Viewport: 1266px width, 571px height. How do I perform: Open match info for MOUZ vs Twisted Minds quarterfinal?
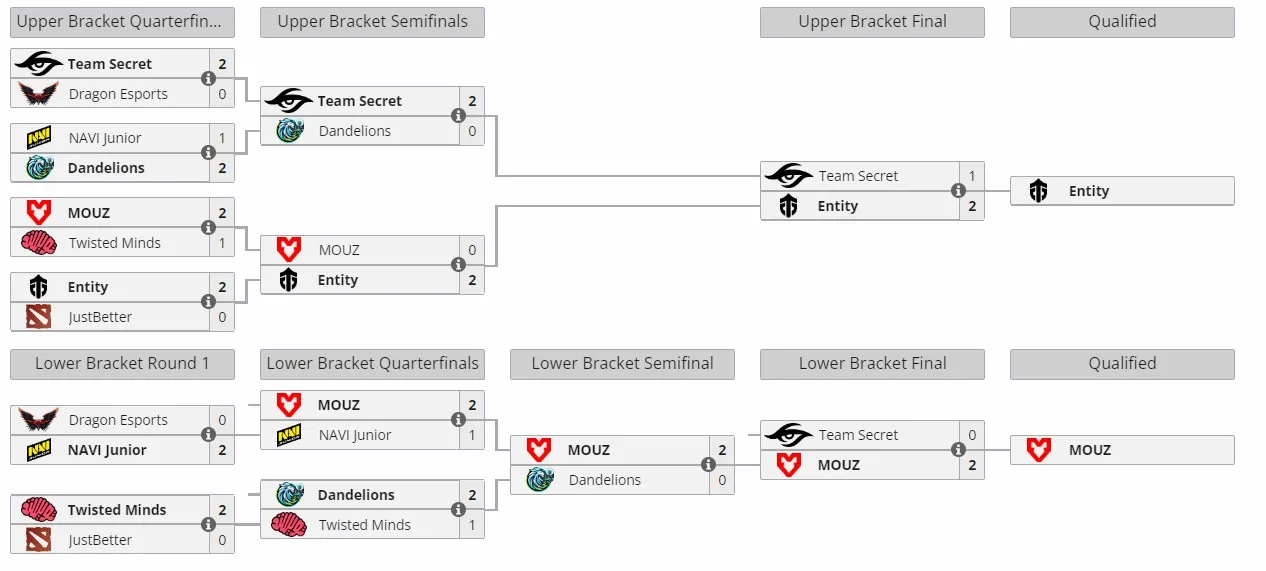(208, 228)
